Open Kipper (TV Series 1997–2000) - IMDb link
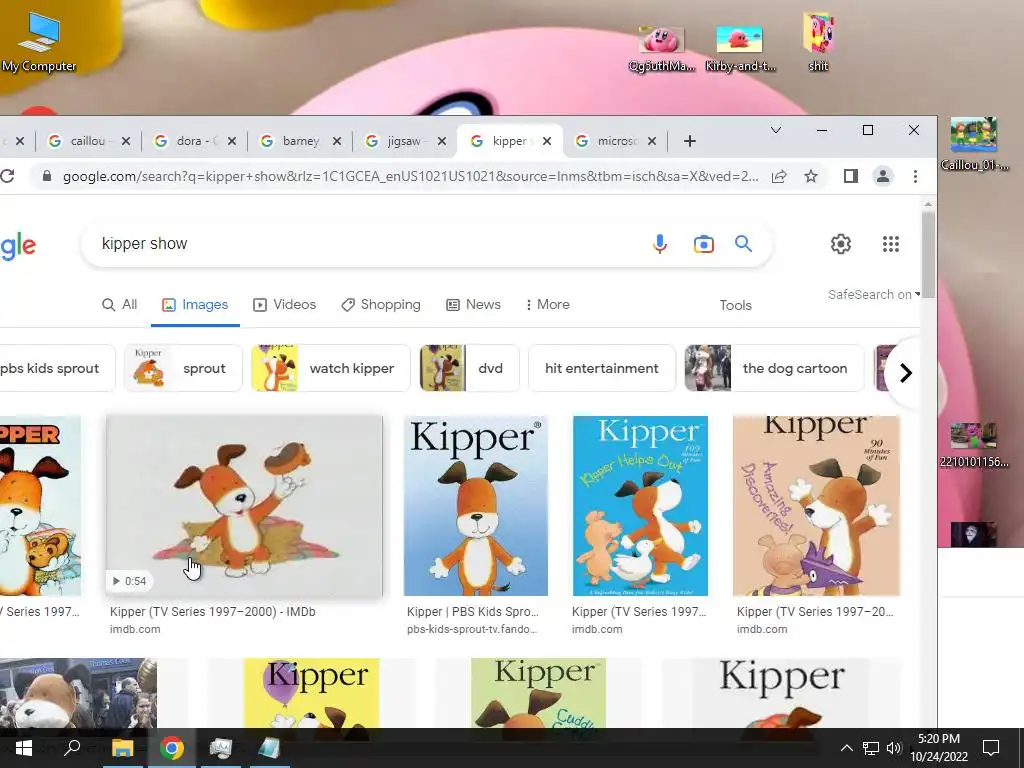Image resolution: width=1024 pixels, height=768 pixels. [212, 612]
